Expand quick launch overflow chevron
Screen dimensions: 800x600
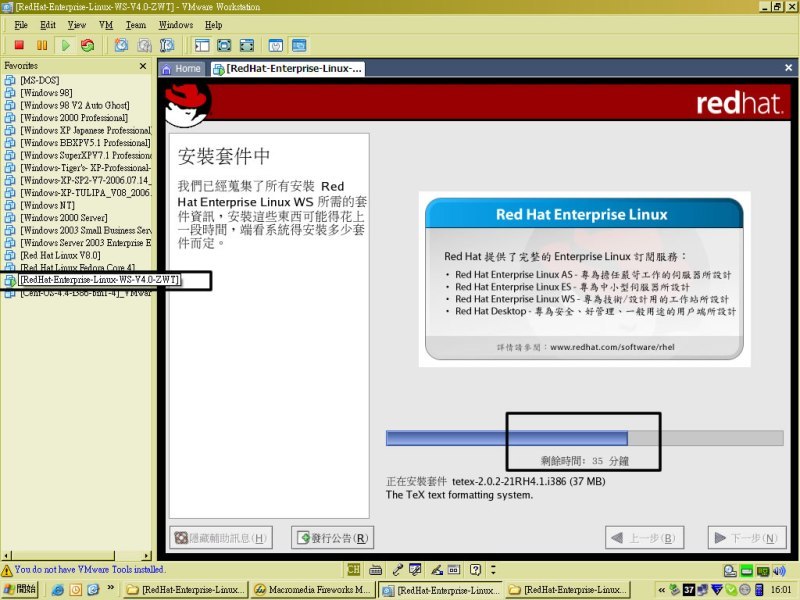click(x=111, y=588)
